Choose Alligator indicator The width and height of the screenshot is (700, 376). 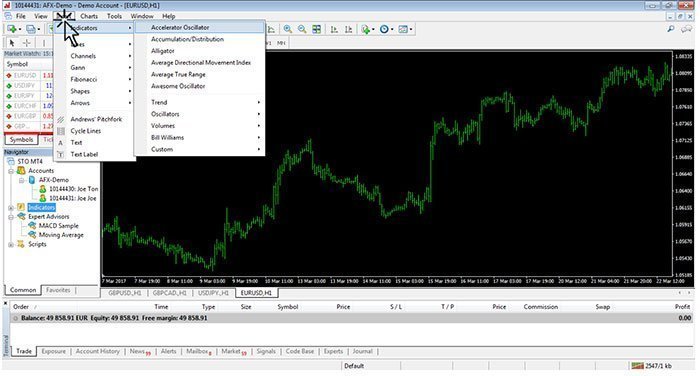click(199, 51)
